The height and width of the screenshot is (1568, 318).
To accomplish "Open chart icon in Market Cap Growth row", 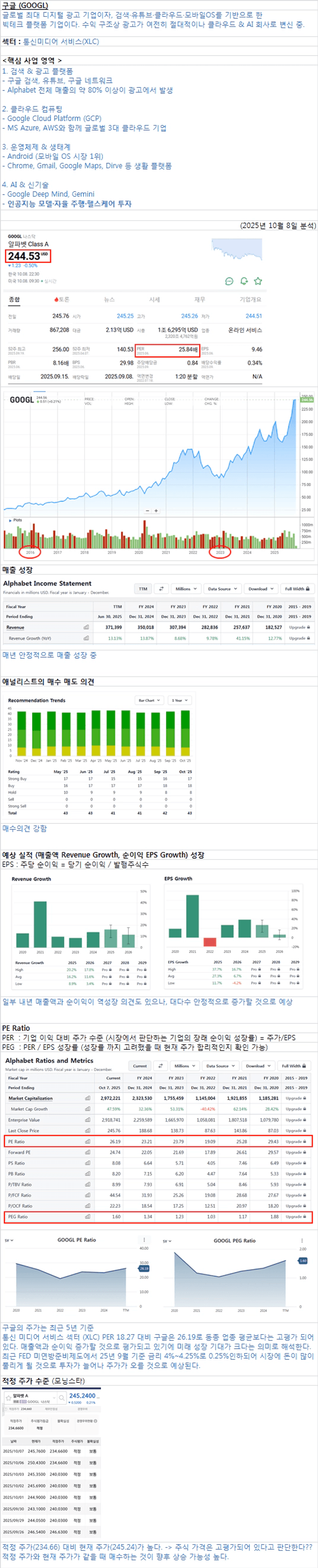I will click(x=88, y=1109).
